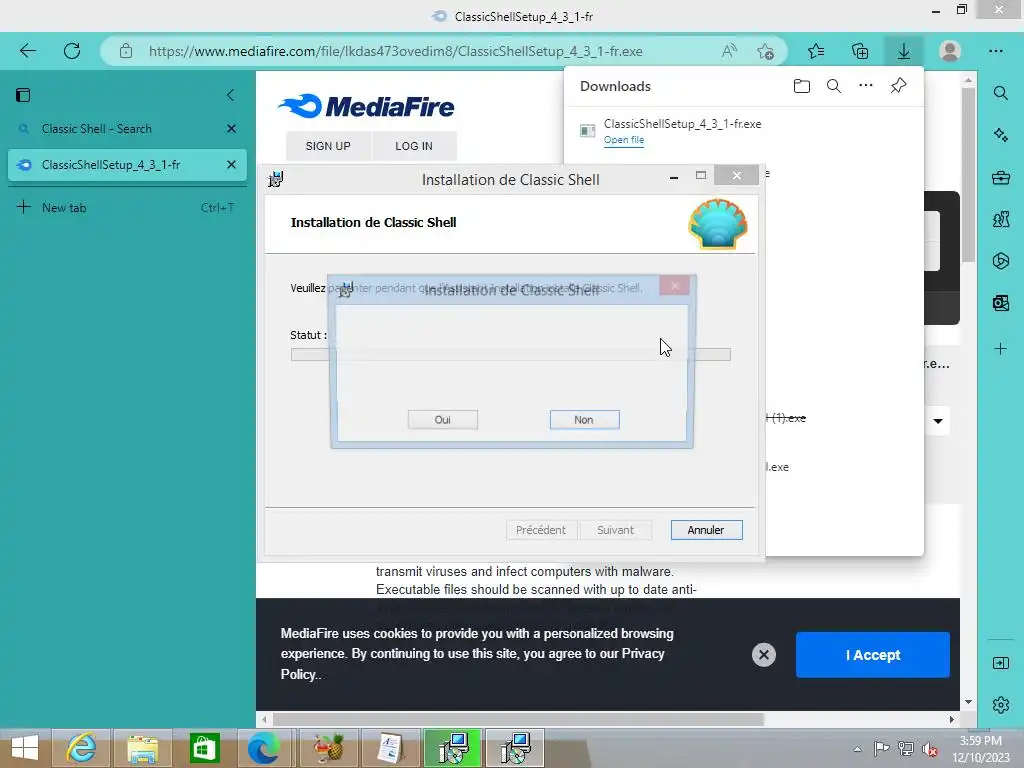Dismiss the cookie banner with X
This screenshot has width=1024, height=768.
pyautogui.click(x=763, y=654)
